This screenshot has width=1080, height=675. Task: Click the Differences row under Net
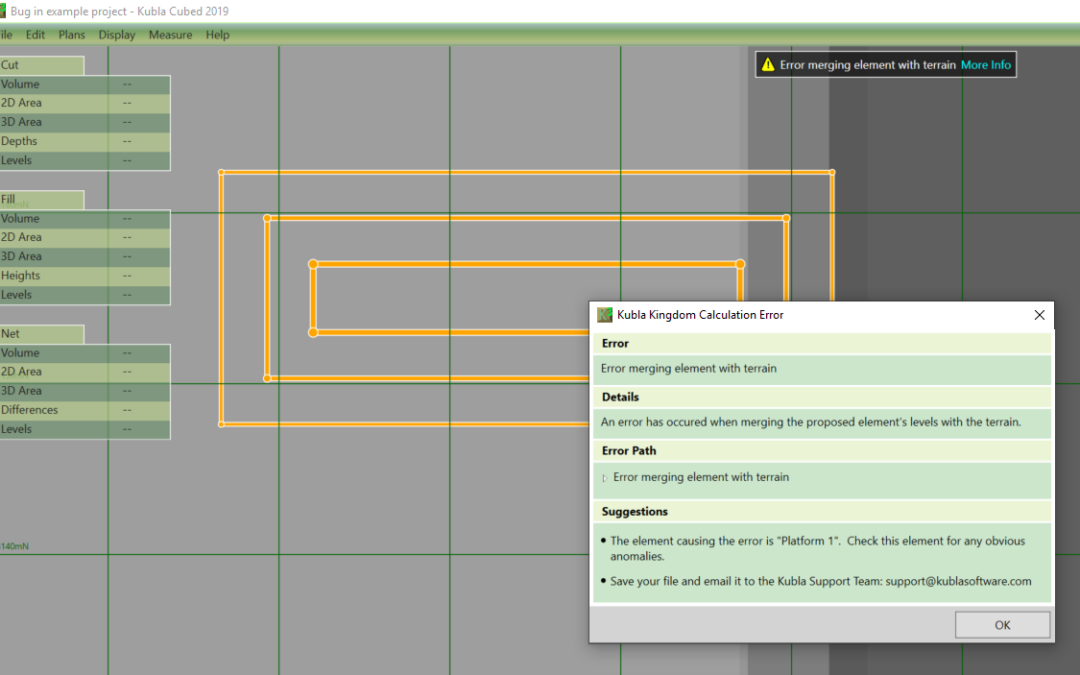[85, 410]
